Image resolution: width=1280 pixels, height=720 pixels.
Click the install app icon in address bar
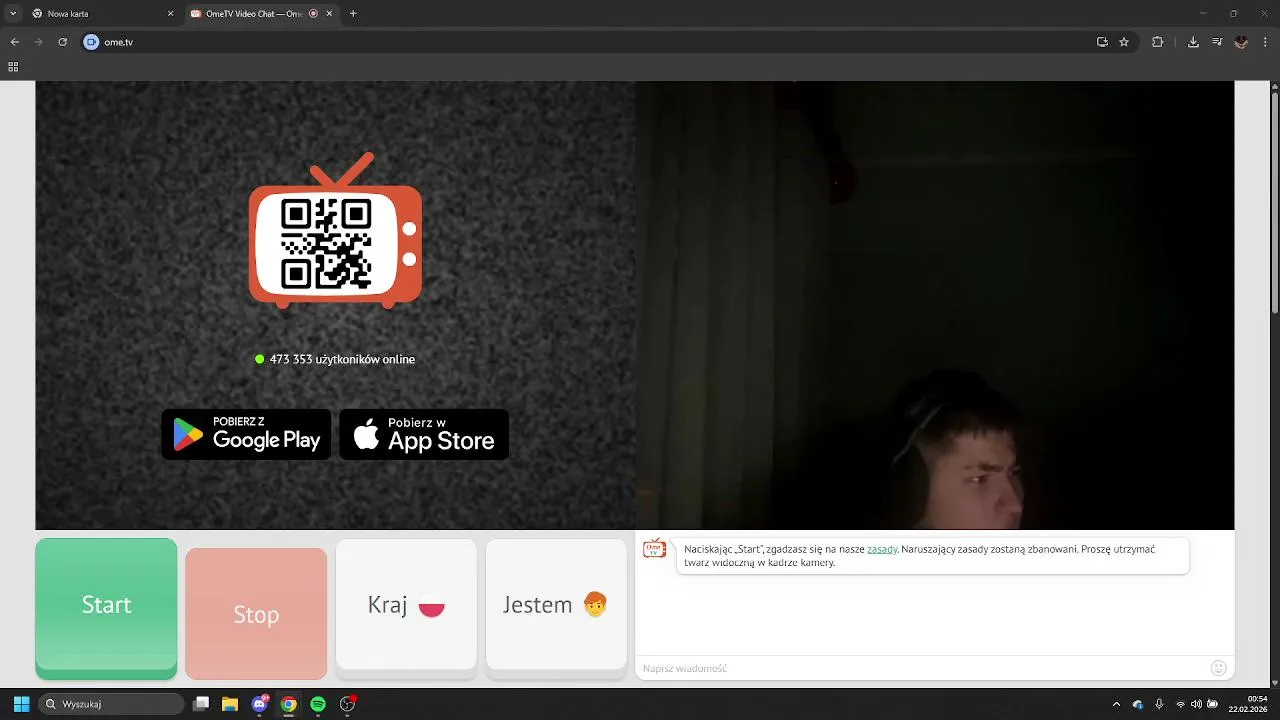click(1102, 42)
